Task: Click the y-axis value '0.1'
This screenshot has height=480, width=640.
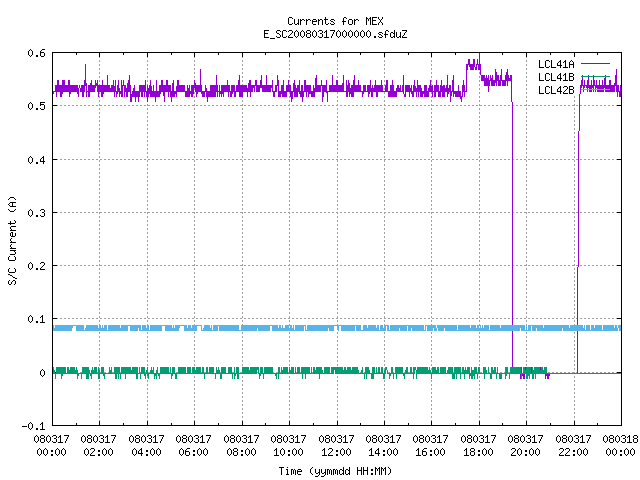Action: (x=36, y=319)
